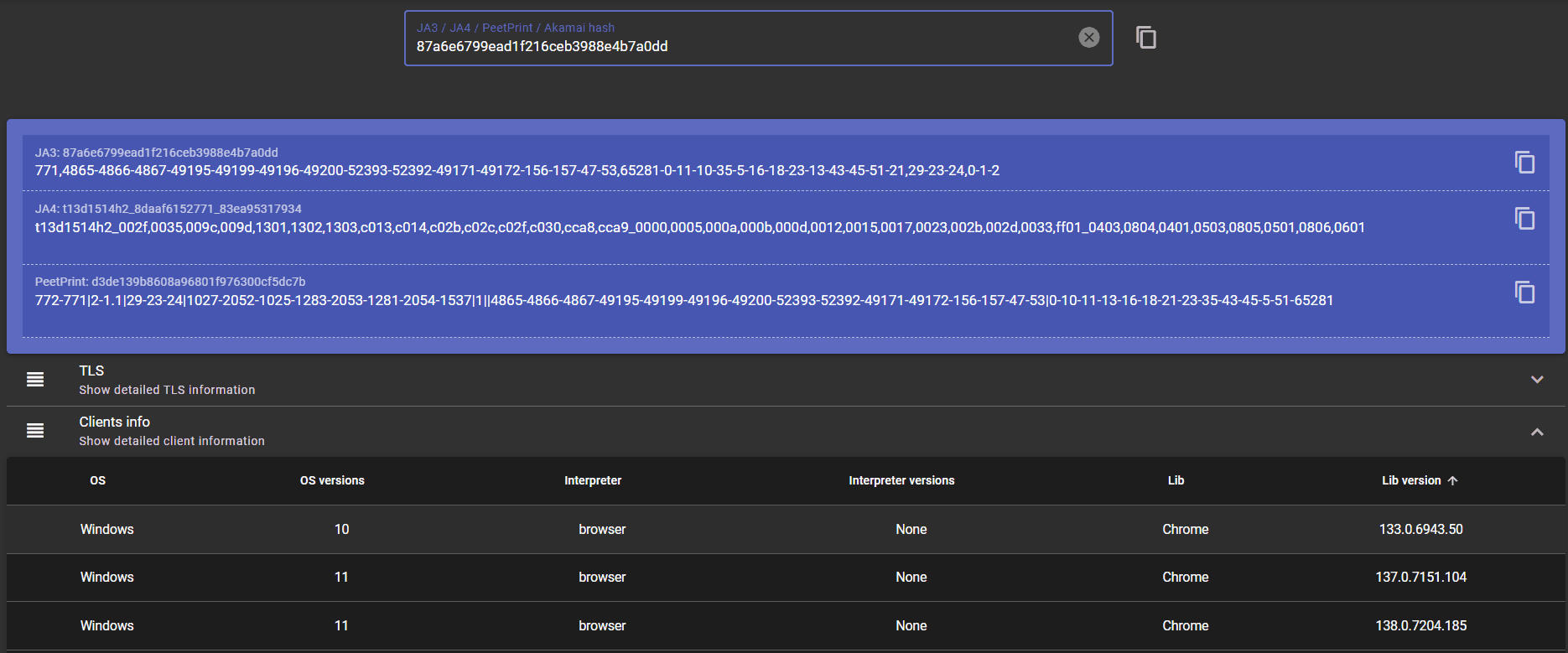Screen dimensions: 1568x653
Task: Select the PeetPrint hash label line
Action: point(170,282)
